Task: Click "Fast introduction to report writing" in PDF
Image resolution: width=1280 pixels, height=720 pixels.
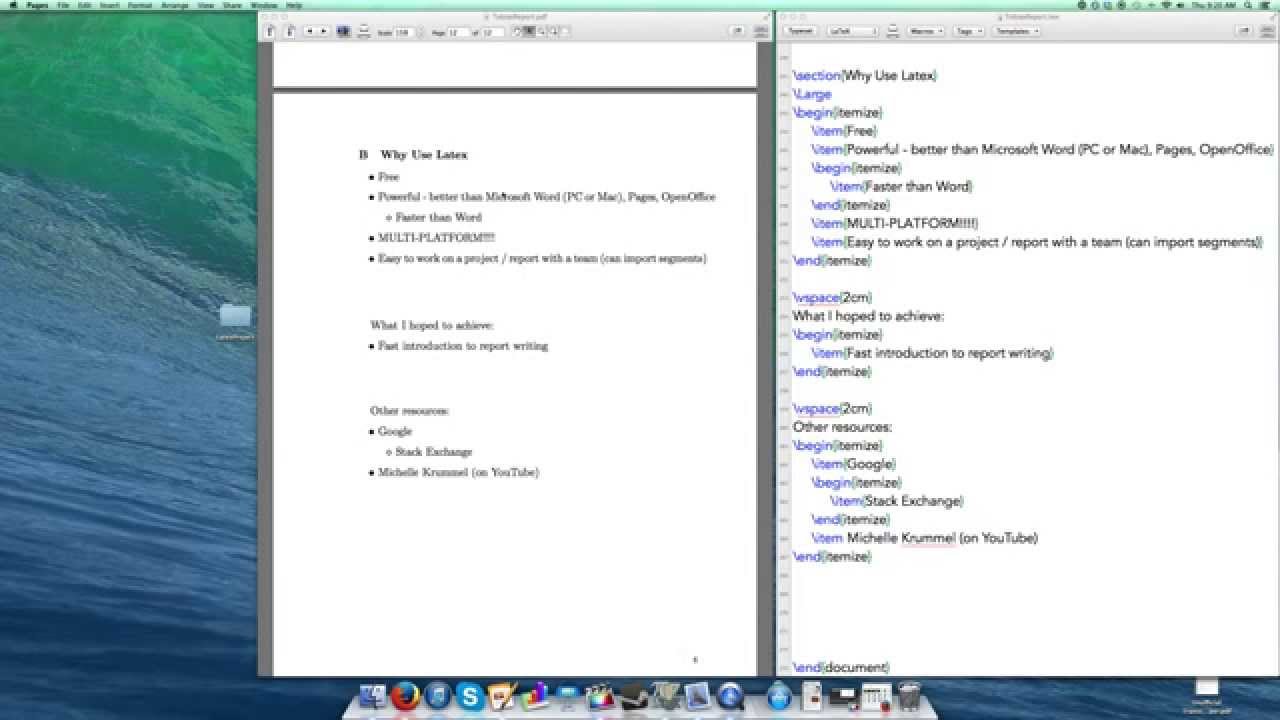Action: point(463,346)
